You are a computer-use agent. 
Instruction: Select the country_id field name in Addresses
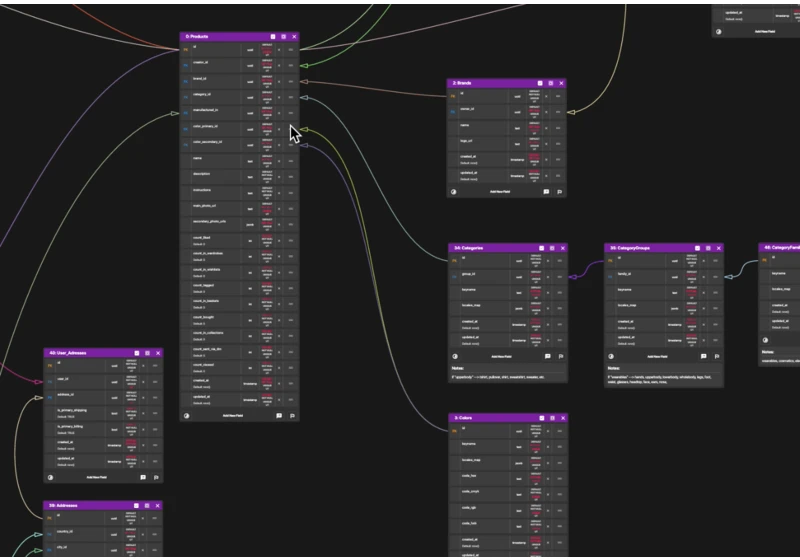click(x=65, y=531)
